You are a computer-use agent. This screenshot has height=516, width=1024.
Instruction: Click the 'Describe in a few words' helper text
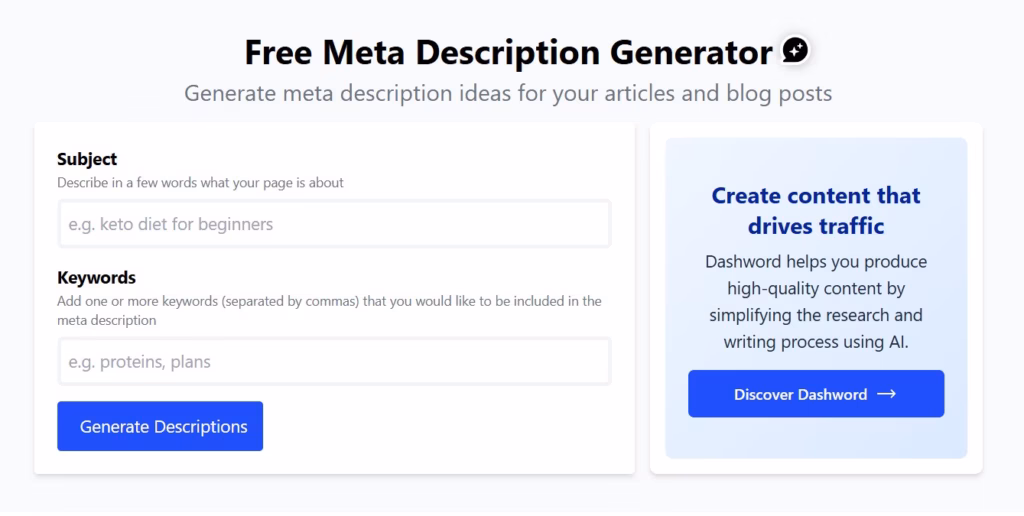[200, 183]
